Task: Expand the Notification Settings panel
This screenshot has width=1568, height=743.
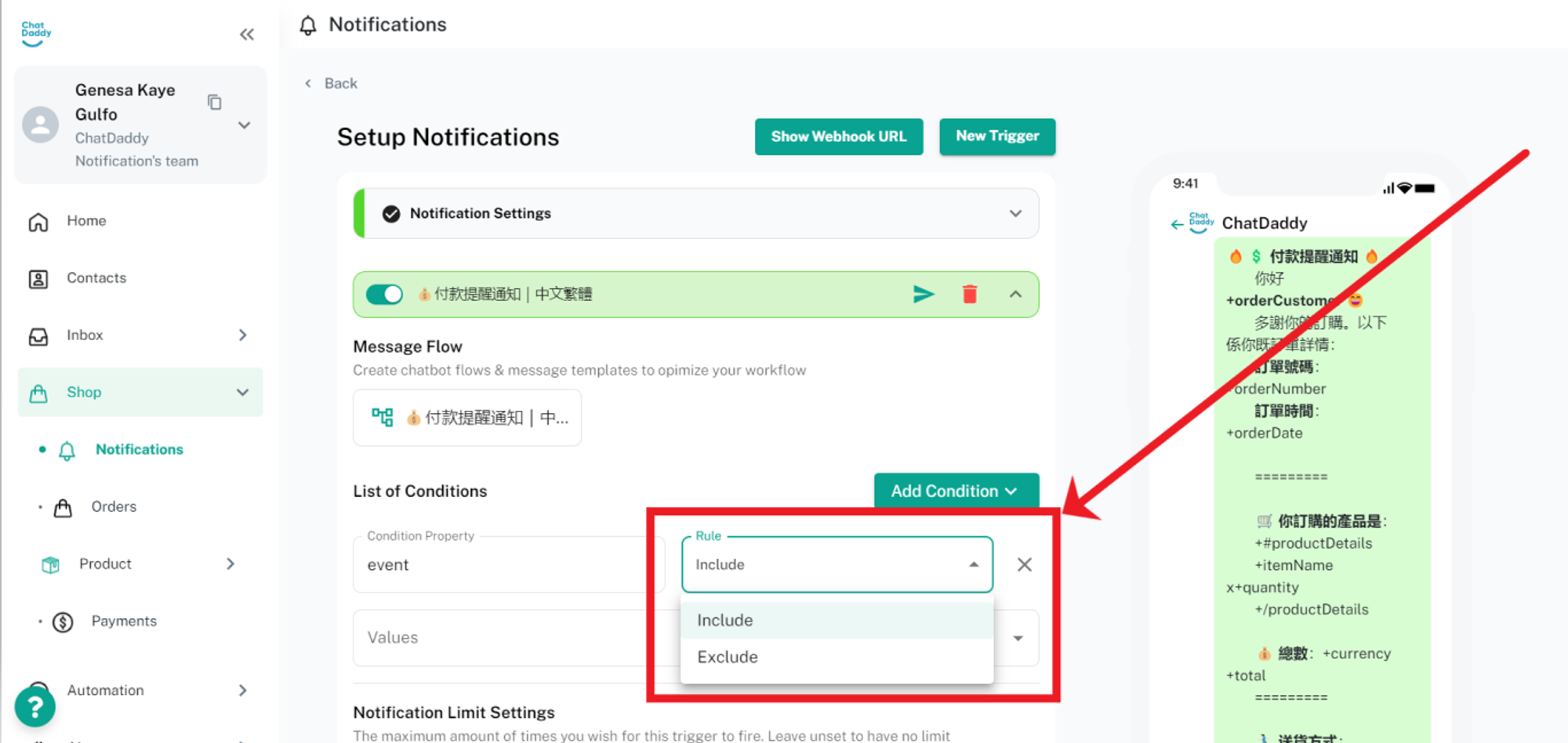Action: click(x=1015, y=214)
